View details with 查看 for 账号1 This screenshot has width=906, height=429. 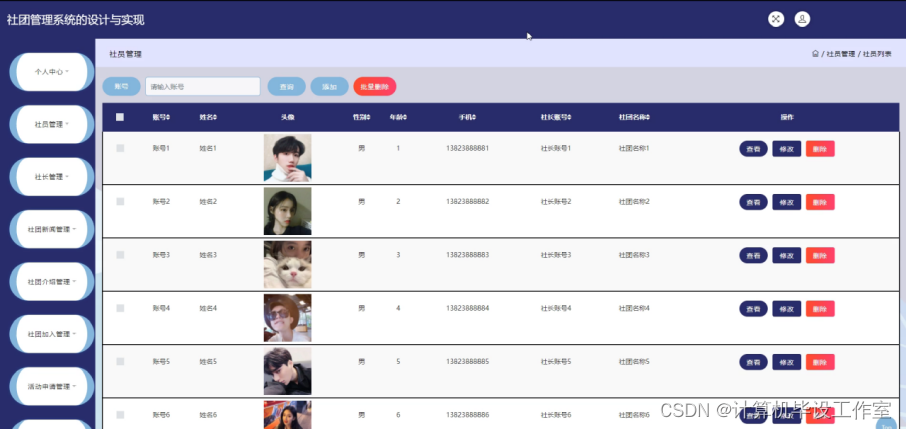[x=753, y=149]
